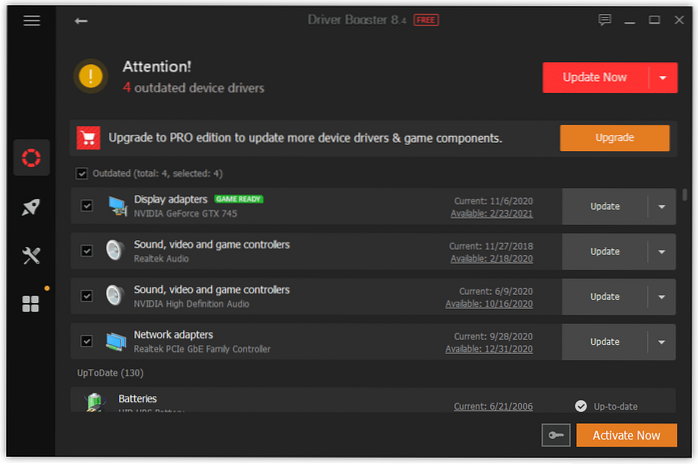This screenshot has width=698, height=464.
Task: Open available date link 2/23/2021
Action: (x=492, y=214)
